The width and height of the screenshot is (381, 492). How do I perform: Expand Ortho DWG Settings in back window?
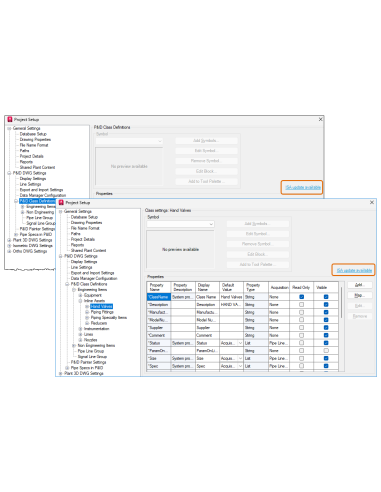pos(9,251)
